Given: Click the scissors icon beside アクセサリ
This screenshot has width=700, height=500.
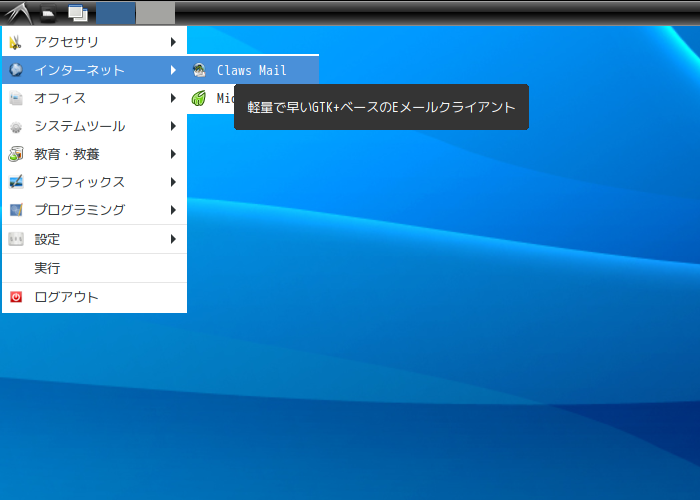Looking at the screenshot, I should pos(16,42).
